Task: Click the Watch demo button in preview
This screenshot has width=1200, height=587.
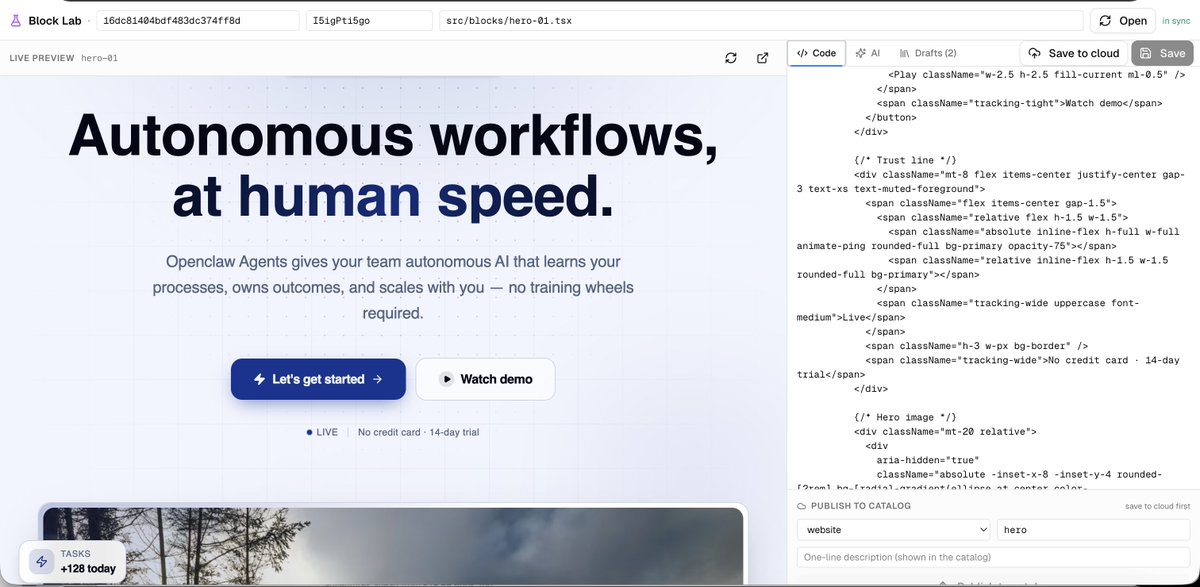Action: (x=485, y=379)
